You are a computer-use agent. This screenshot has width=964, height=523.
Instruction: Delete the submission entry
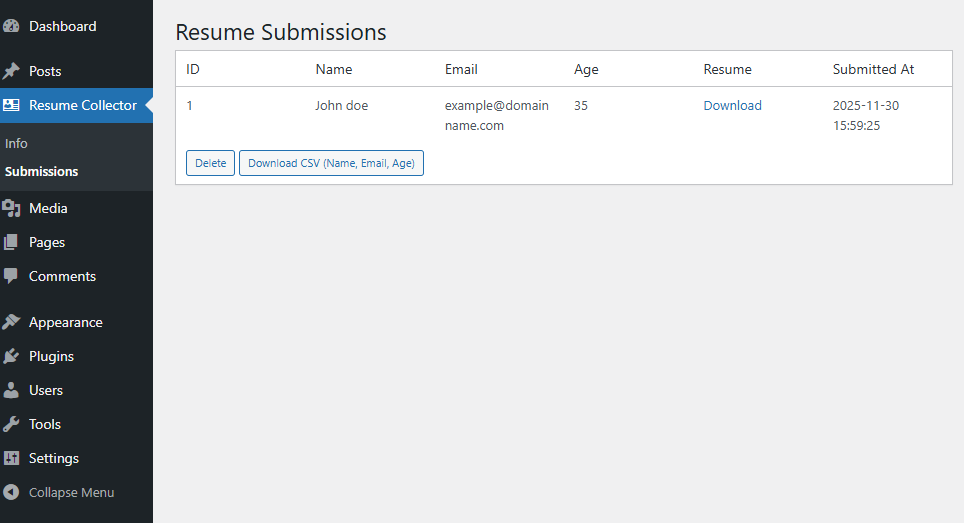tap(210, 163)
